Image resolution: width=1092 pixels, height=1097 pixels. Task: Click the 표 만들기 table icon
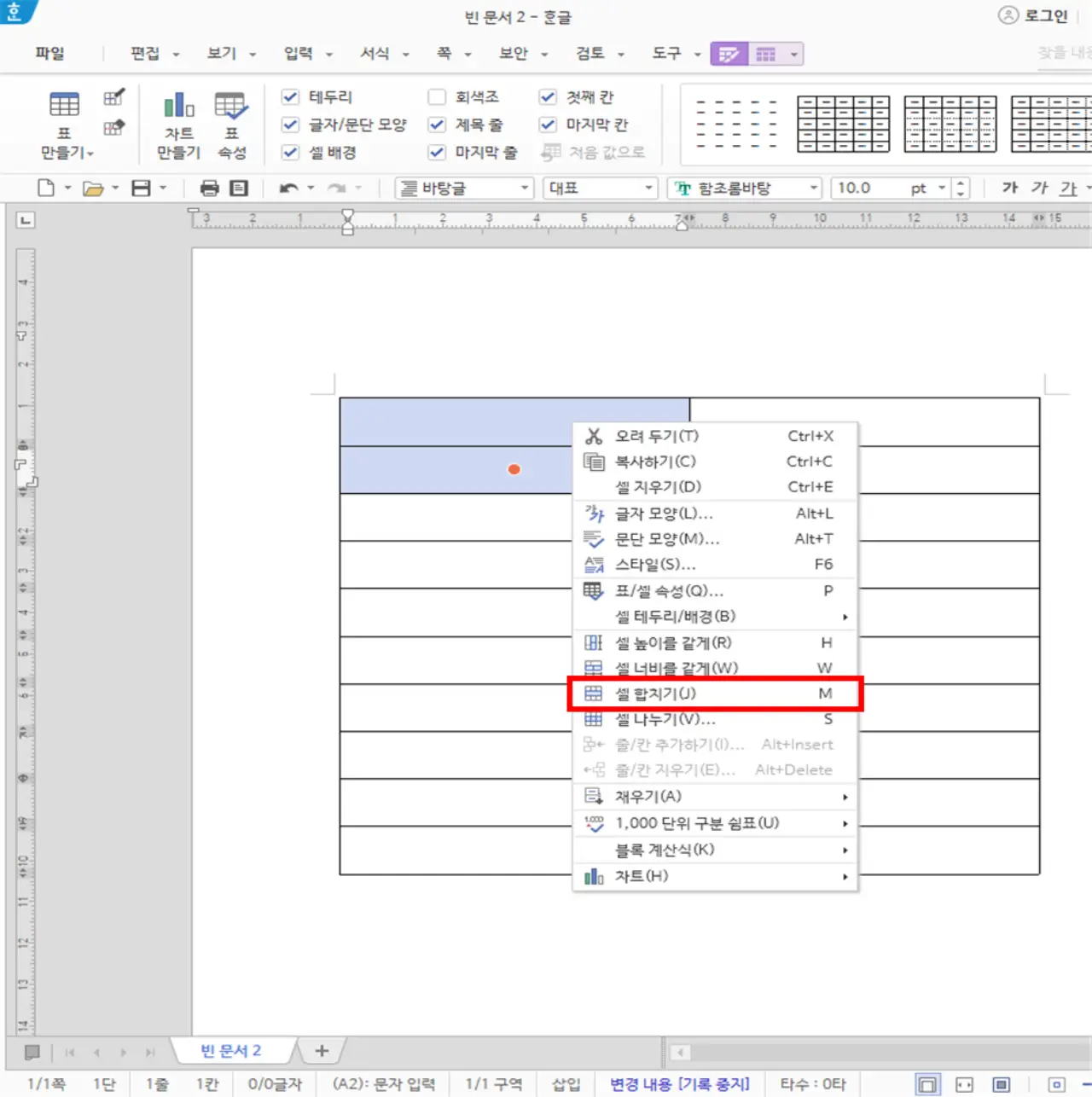[64, 104]
